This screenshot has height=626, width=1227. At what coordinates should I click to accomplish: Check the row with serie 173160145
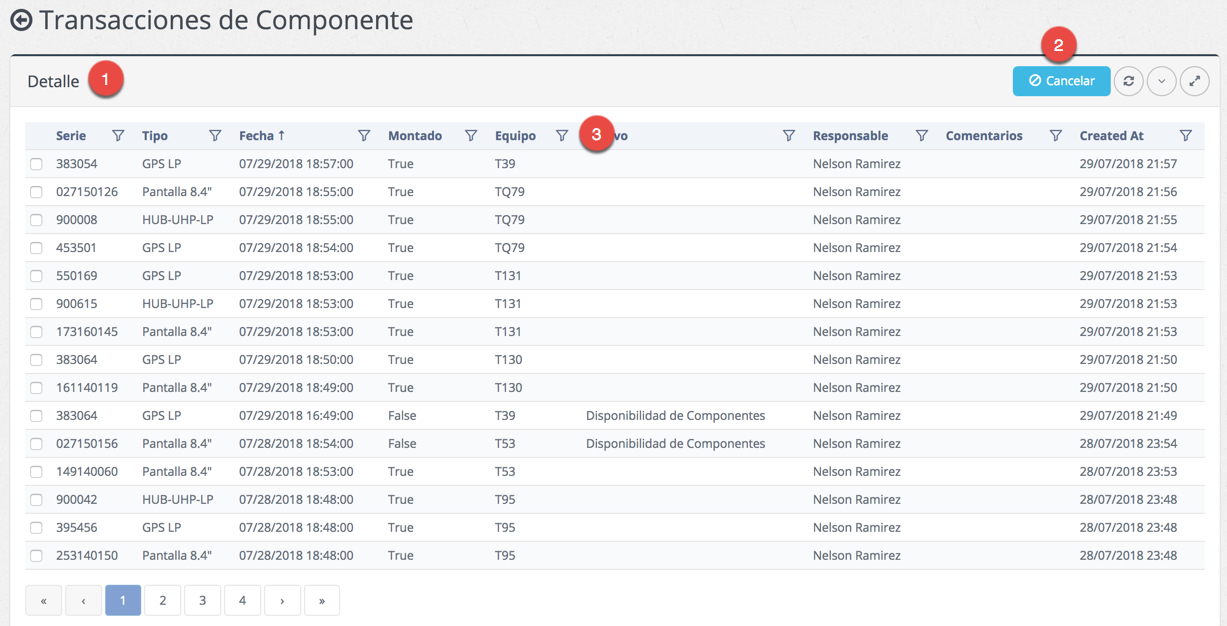[x=36, y=332]
